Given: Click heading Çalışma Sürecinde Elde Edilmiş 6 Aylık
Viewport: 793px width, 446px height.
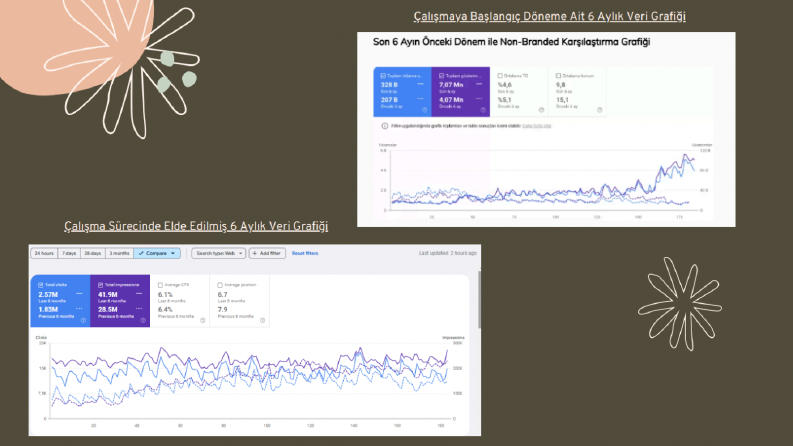Looking at the screenshot, I should (x=196, y=226).
